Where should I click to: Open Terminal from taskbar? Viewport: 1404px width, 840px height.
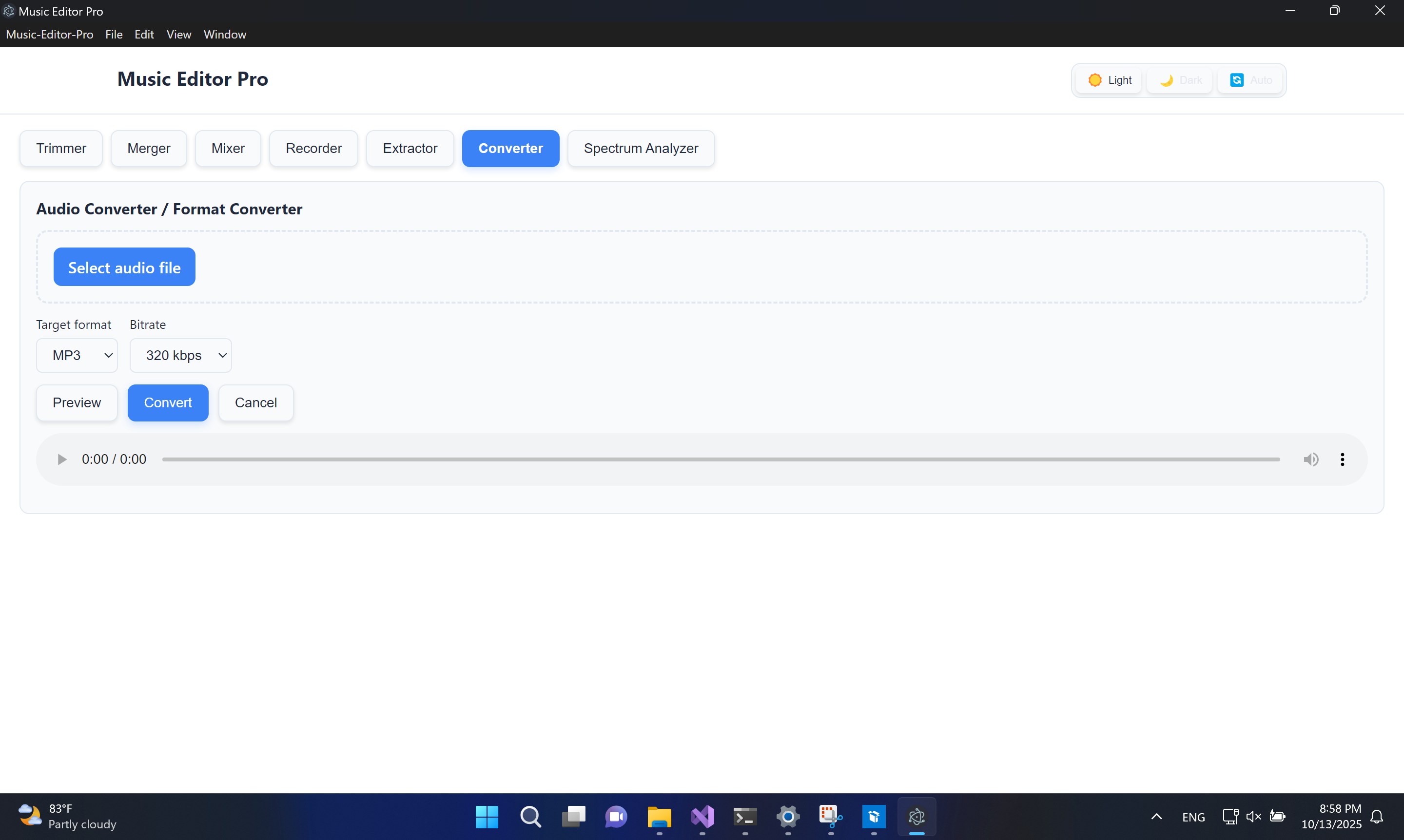745,817
